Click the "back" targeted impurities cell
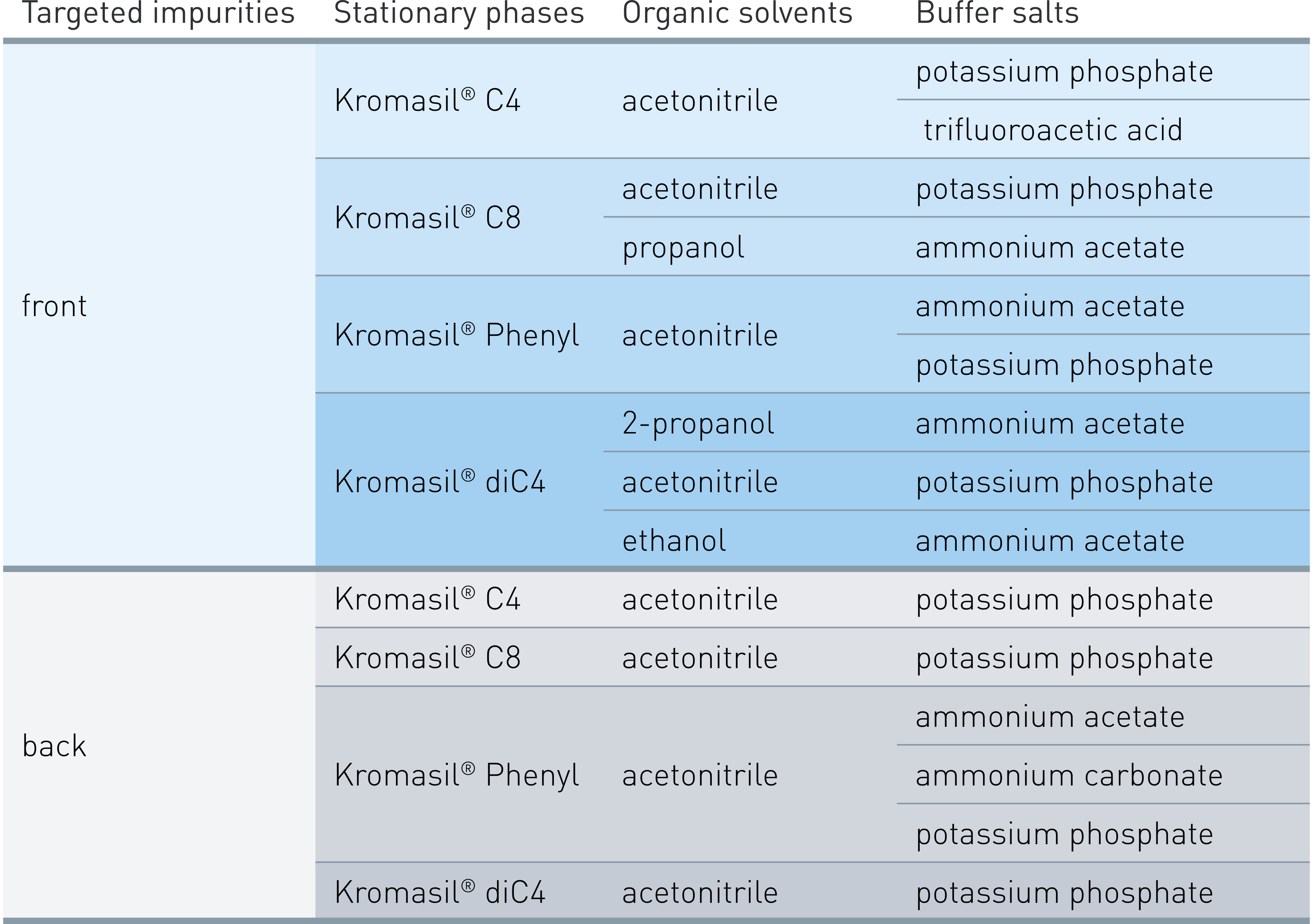 coord(55,746)
